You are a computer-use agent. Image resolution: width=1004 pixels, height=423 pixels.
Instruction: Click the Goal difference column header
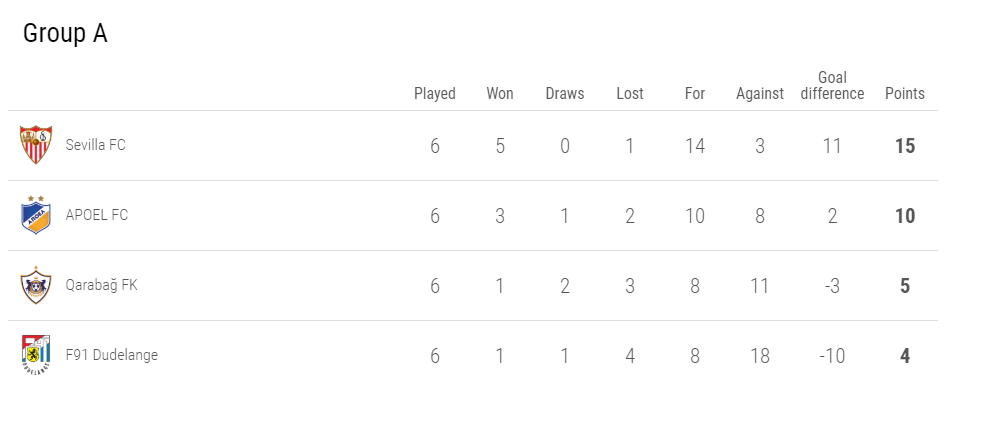tap(832, 86)
